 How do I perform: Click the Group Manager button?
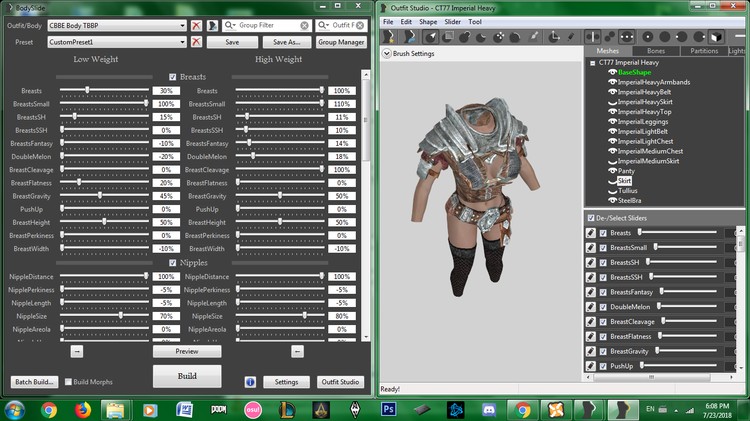coord(342,42)
